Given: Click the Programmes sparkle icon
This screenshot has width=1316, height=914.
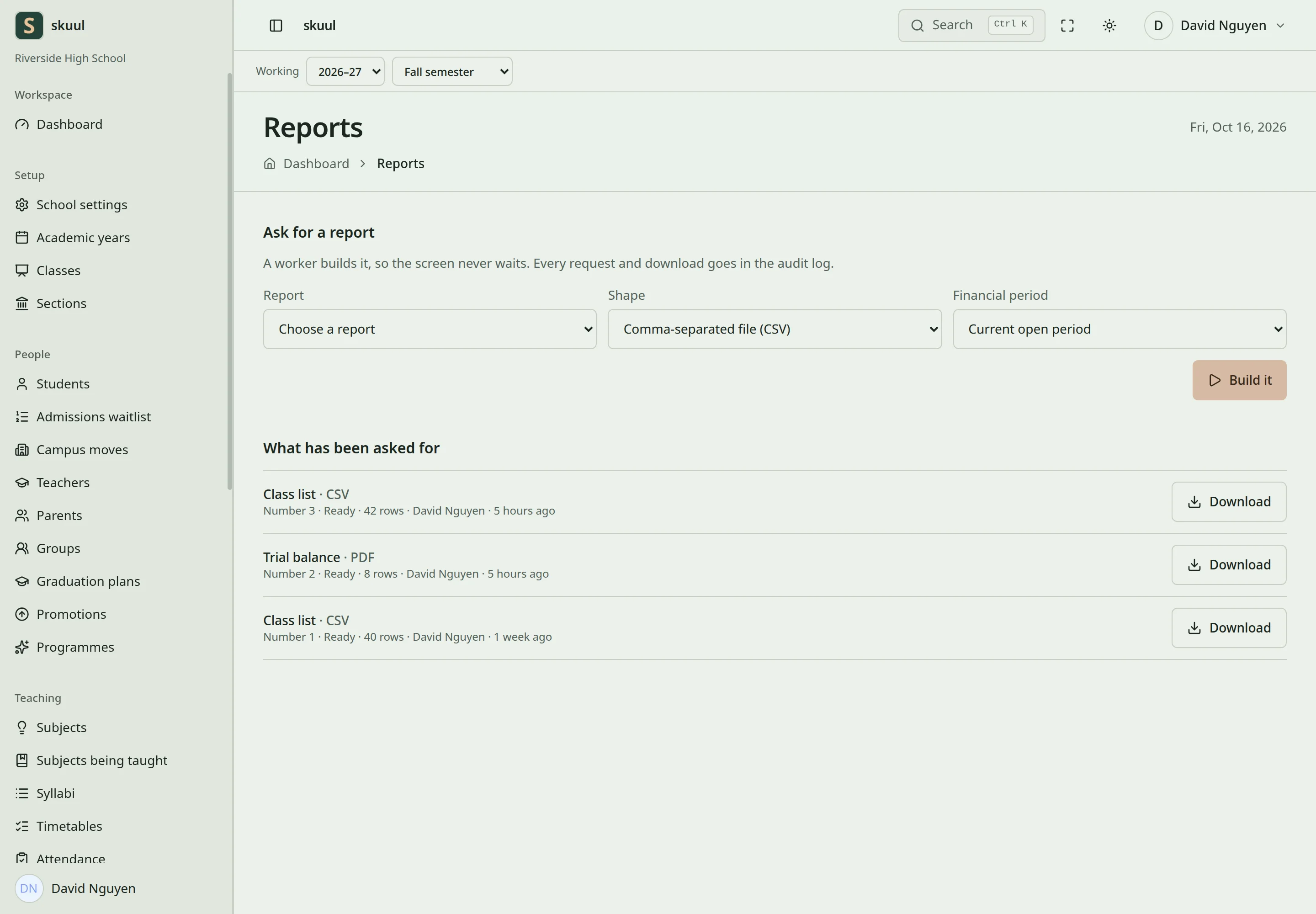Looking at the screenshot, I should 22,647.
